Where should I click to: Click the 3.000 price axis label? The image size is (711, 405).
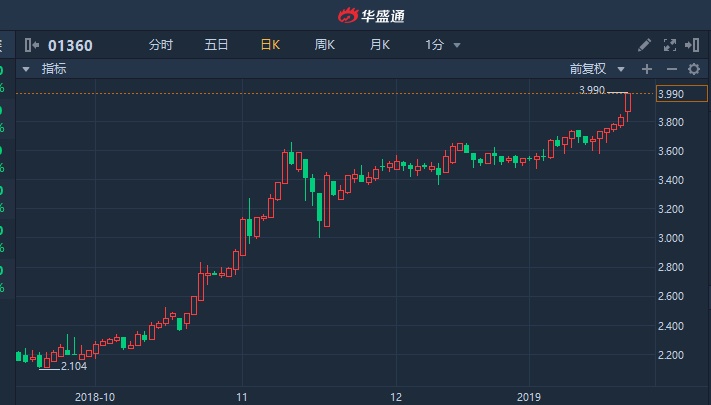click(671, 238)
